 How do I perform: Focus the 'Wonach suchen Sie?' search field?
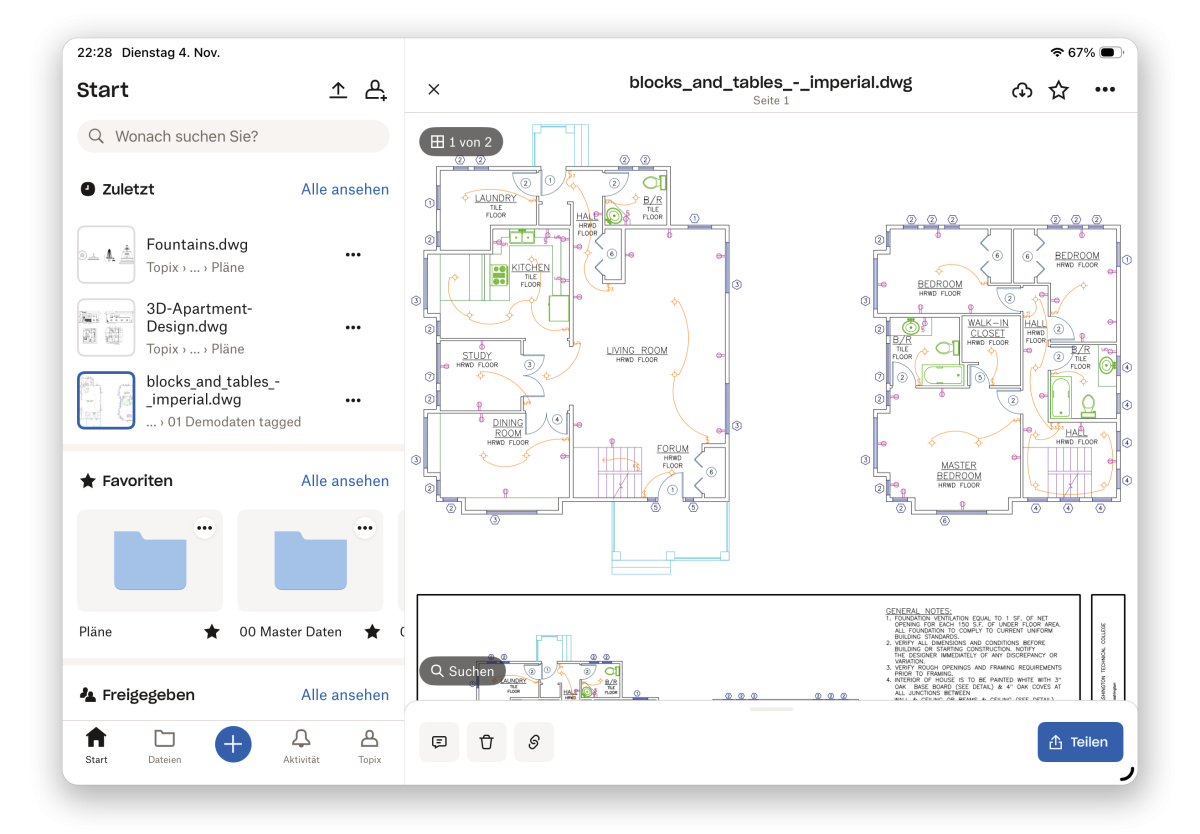coord(233,136)
